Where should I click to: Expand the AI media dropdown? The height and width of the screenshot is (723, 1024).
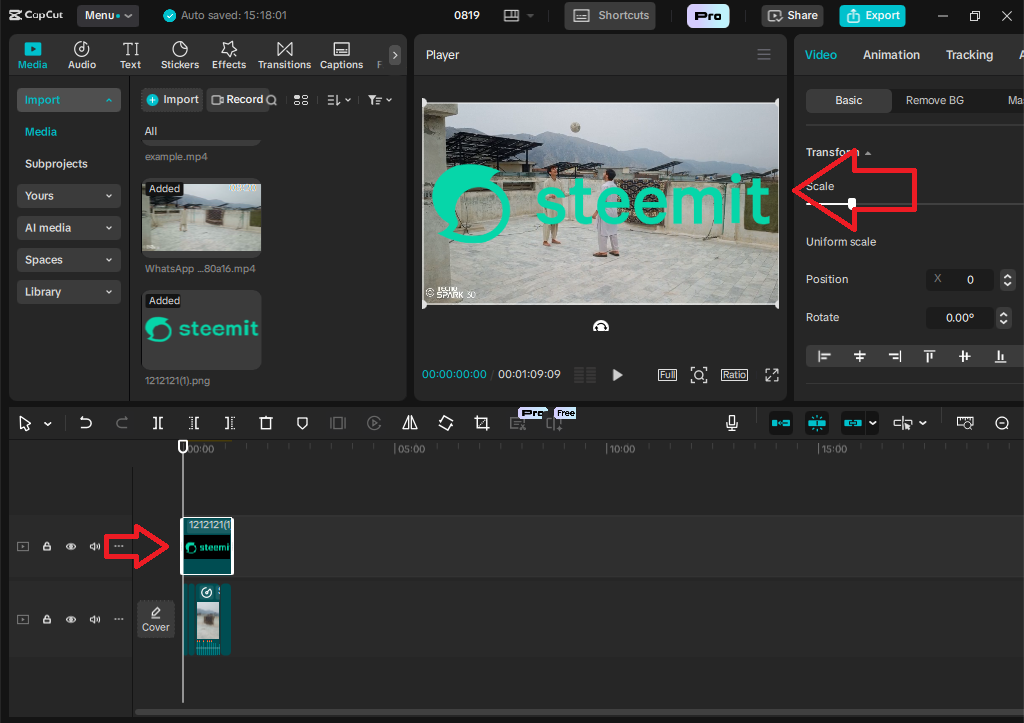tap(68, 228)
